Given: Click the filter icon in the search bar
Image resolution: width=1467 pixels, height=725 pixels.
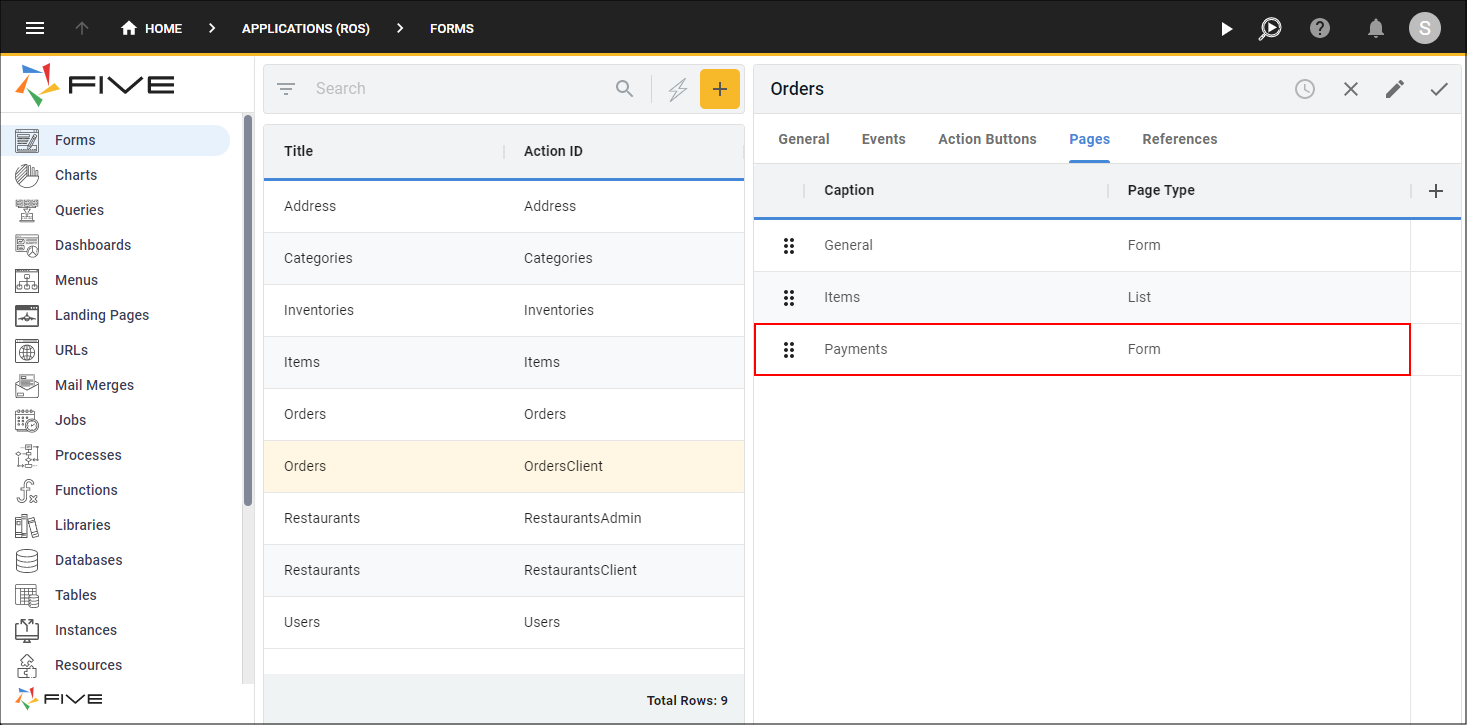Looking at the screenshot, I should pyautogui.click(x=286, y=89).
